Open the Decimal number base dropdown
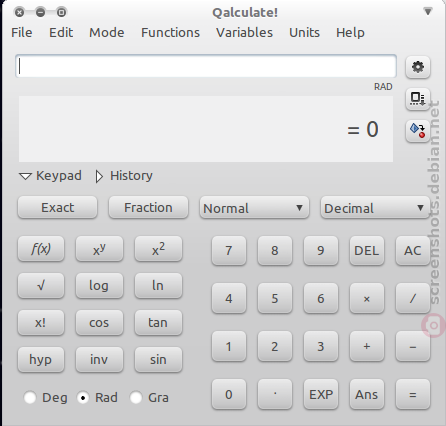The height and width of the screenshot is (426, 446). point(375,208)
